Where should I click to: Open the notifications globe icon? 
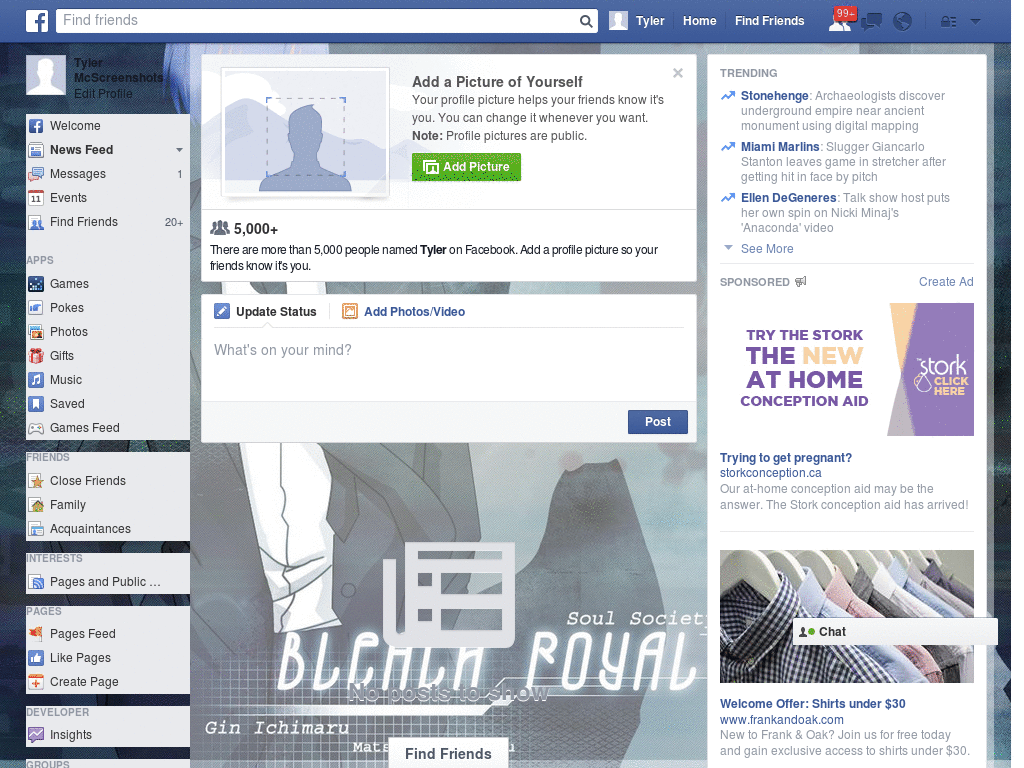tap(903, 22)
